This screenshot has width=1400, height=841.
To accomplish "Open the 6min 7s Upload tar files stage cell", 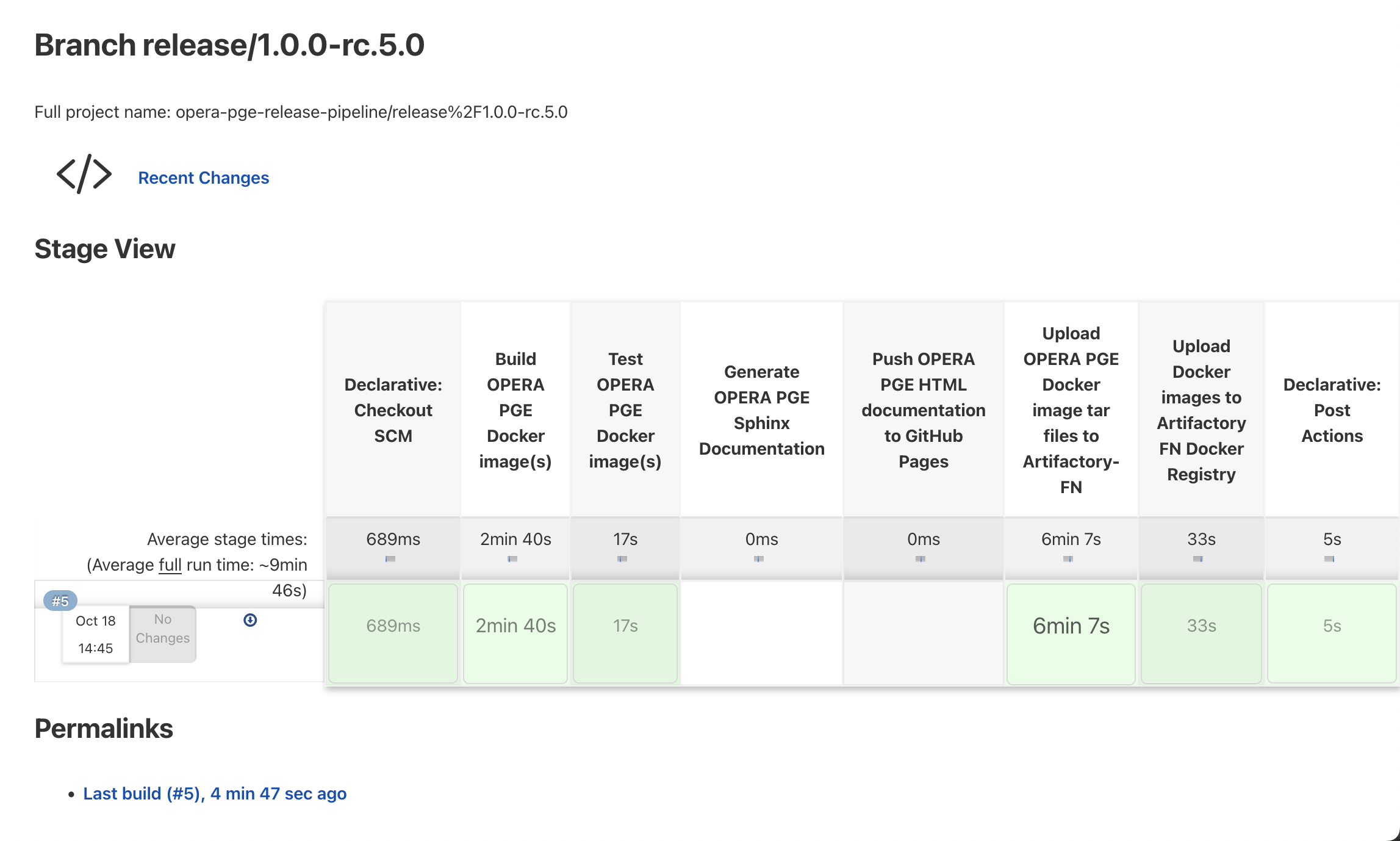I will [1071, 633].
